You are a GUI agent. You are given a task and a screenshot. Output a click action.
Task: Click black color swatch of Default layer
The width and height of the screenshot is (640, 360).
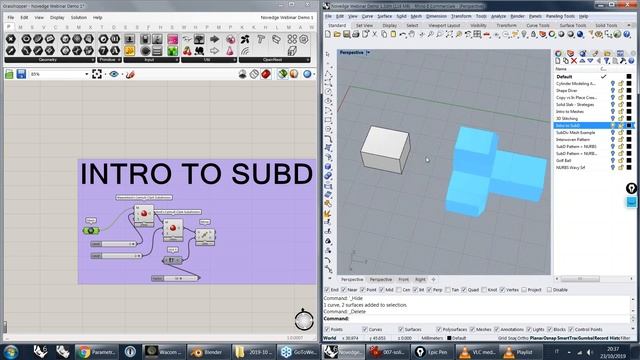click(x=629, y=76)
